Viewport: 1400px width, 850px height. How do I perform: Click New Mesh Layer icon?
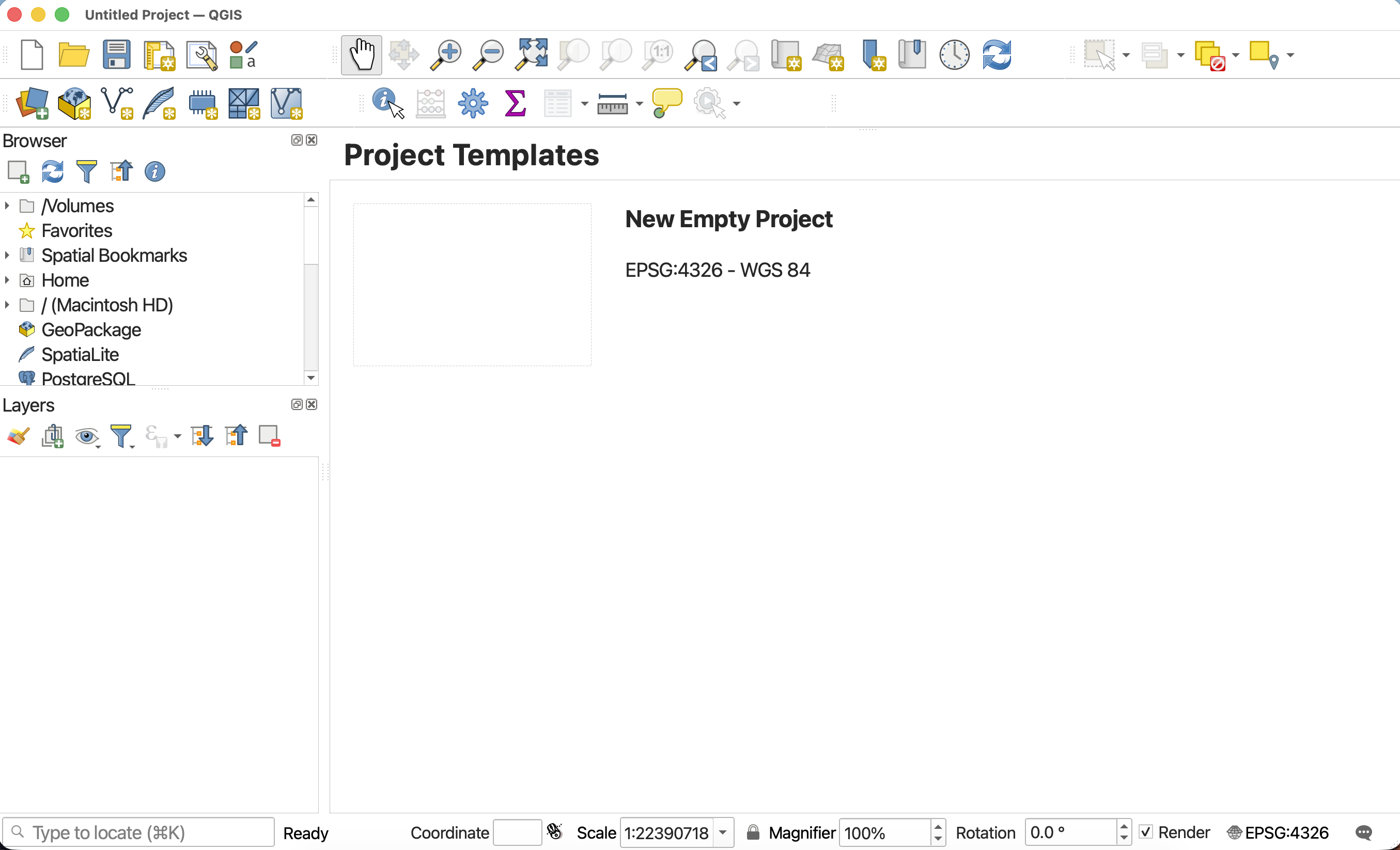coord(244,103)
